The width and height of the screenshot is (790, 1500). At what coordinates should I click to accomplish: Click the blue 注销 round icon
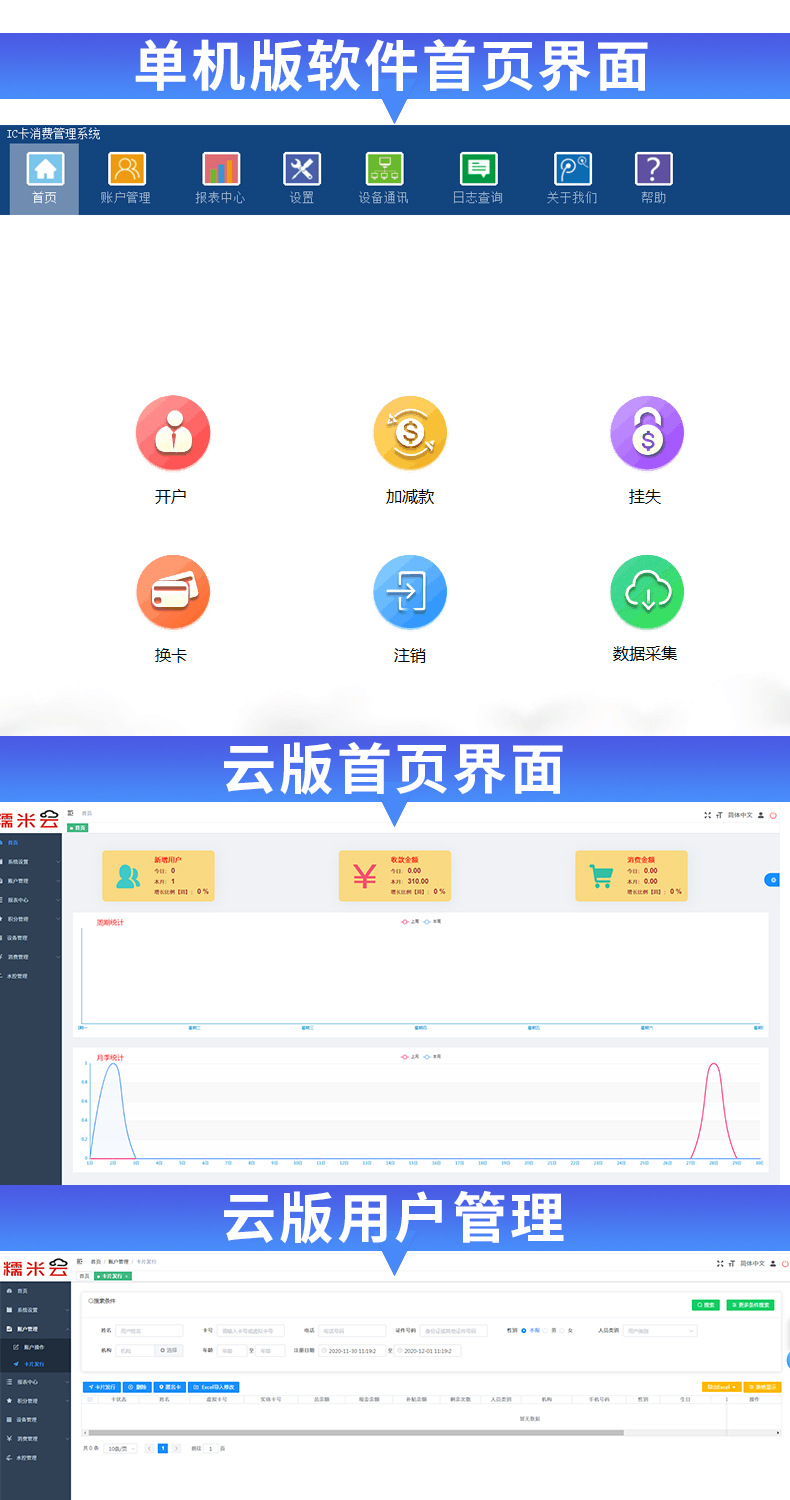coord(410,593)
